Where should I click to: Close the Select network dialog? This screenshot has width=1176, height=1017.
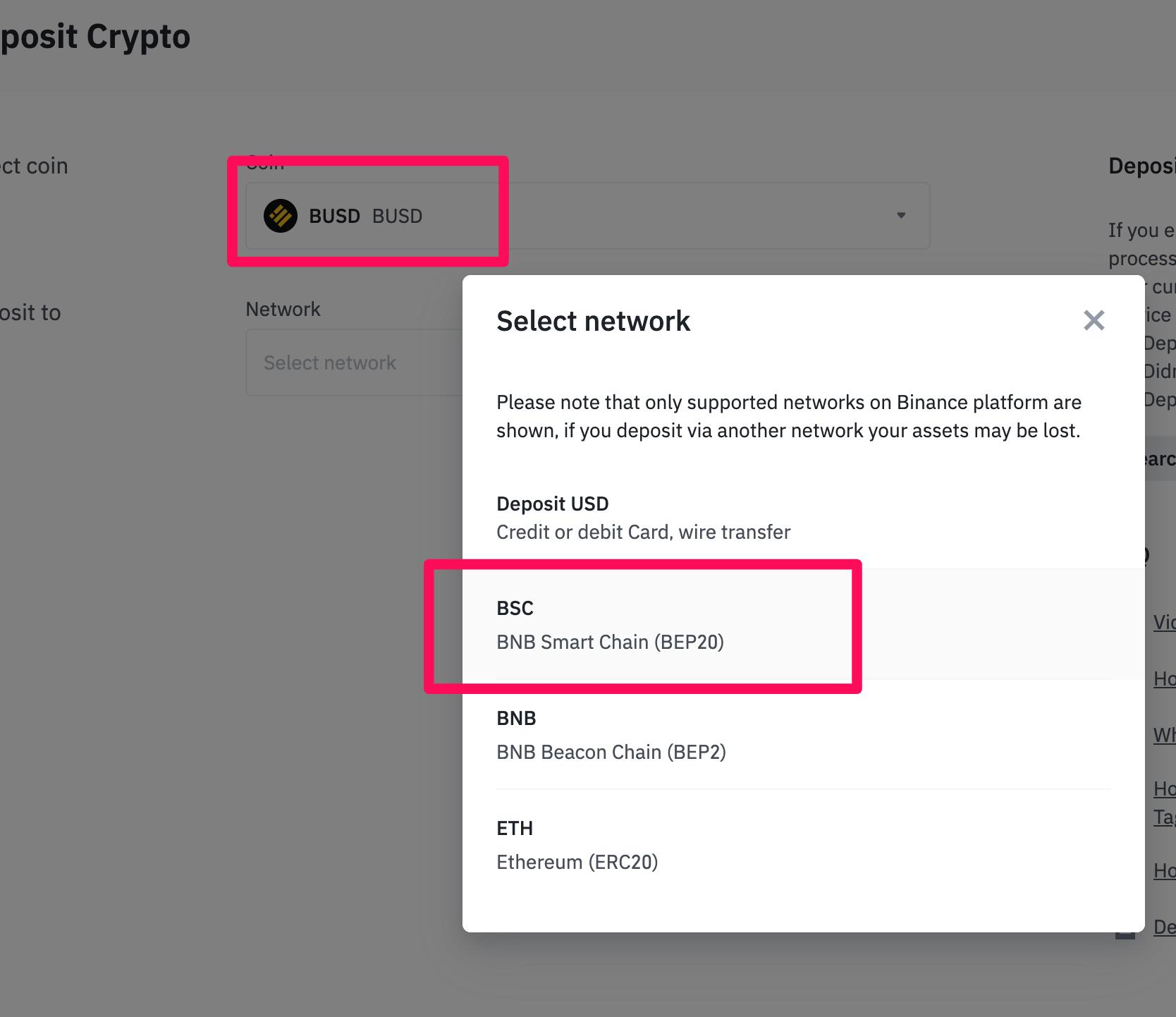coord(1094,321)
